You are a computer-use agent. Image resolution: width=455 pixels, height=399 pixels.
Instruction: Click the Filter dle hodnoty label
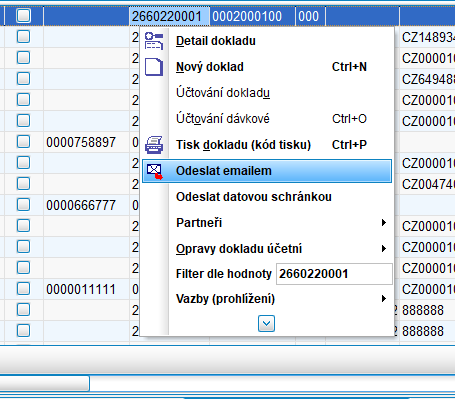[224, 274]
